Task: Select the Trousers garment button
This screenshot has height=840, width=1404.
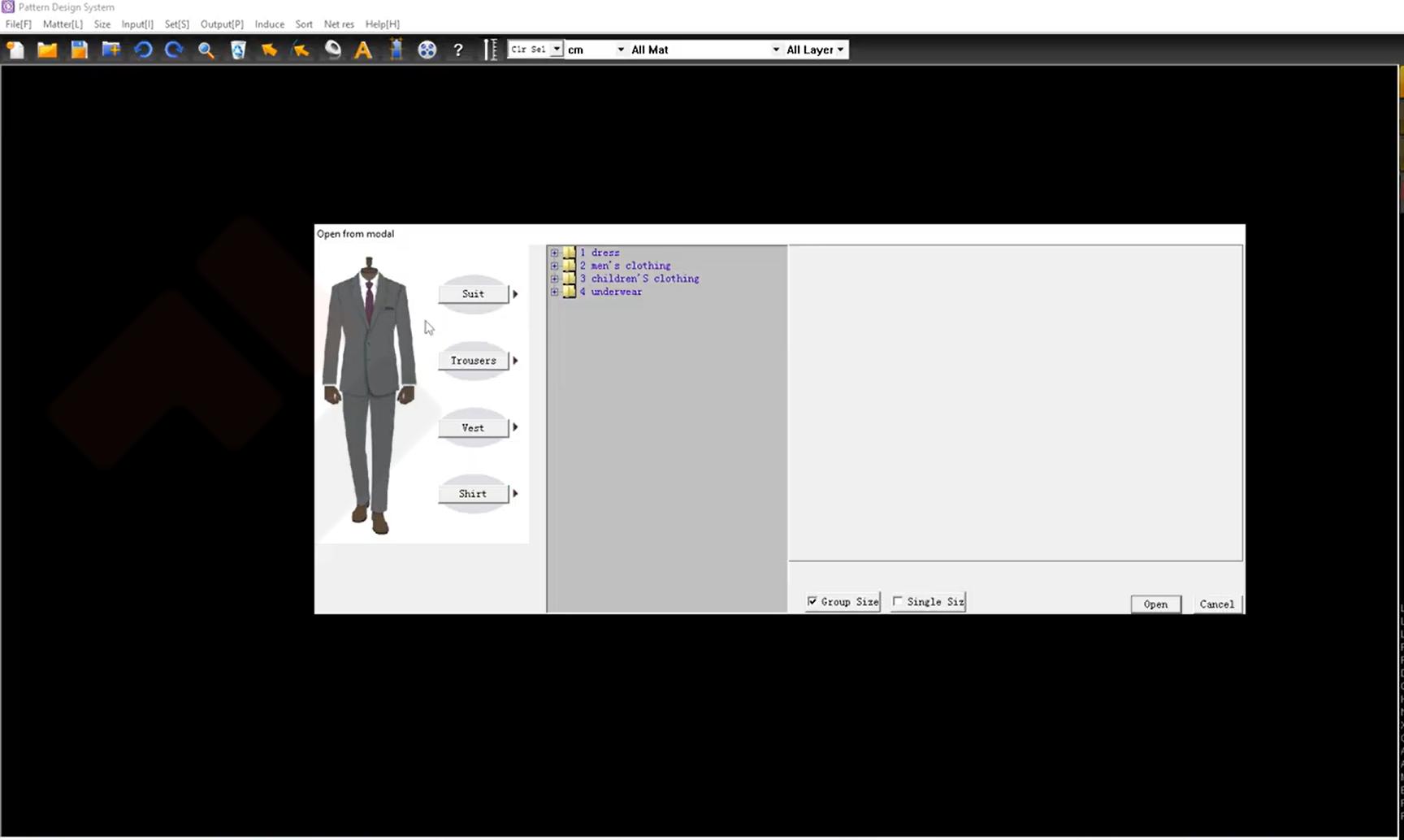Action: point(473,361)
